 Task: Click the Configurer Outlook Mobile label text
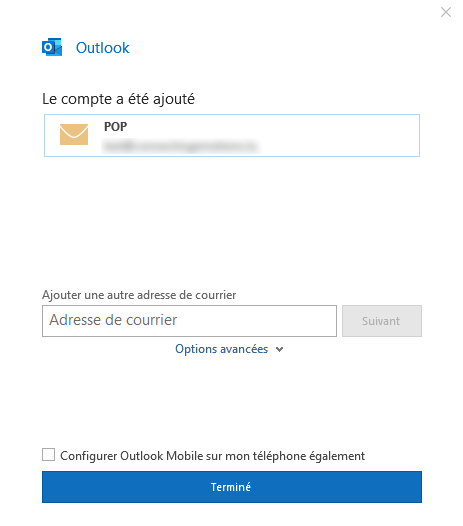tap(212, 456)
